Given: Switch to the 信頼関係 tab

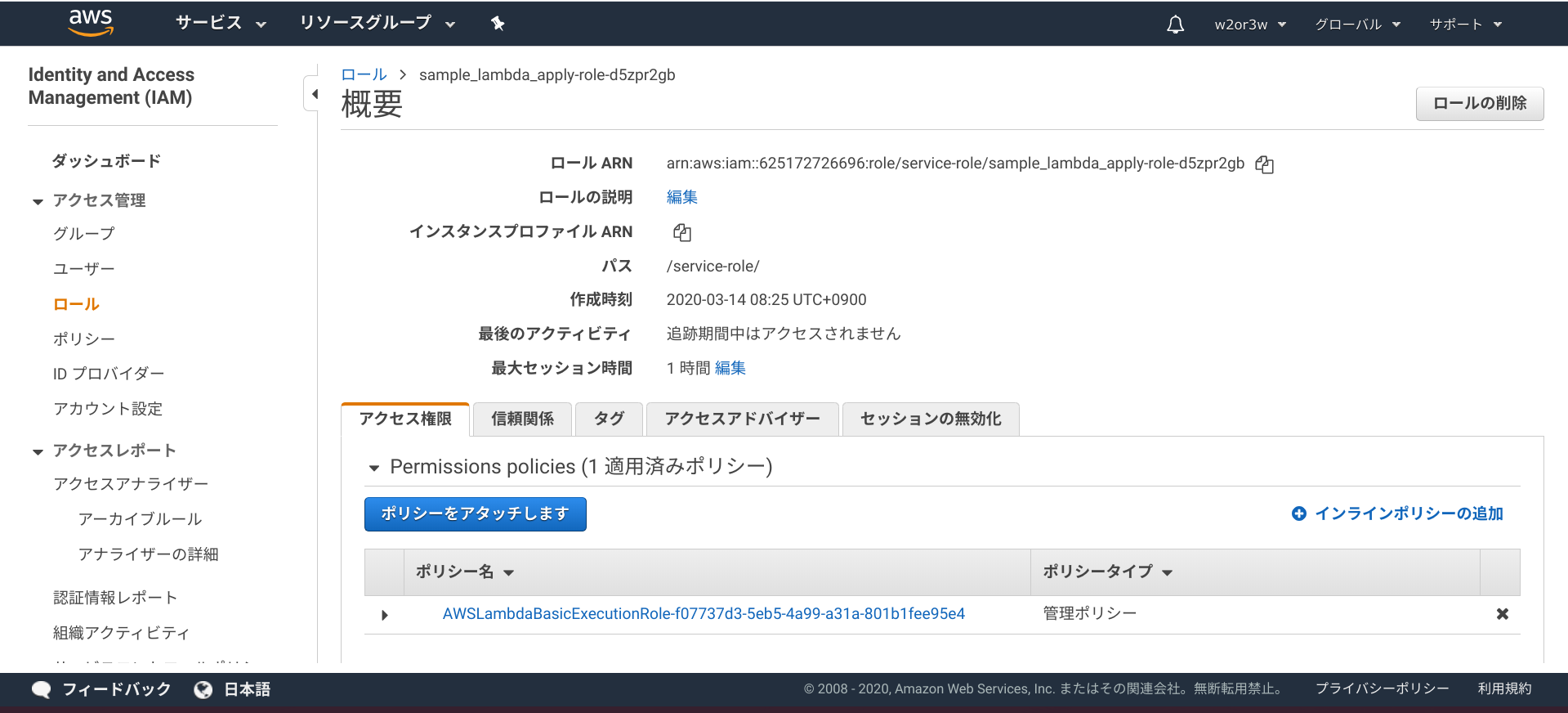Looking at the screenshot, I should (522, 419).
